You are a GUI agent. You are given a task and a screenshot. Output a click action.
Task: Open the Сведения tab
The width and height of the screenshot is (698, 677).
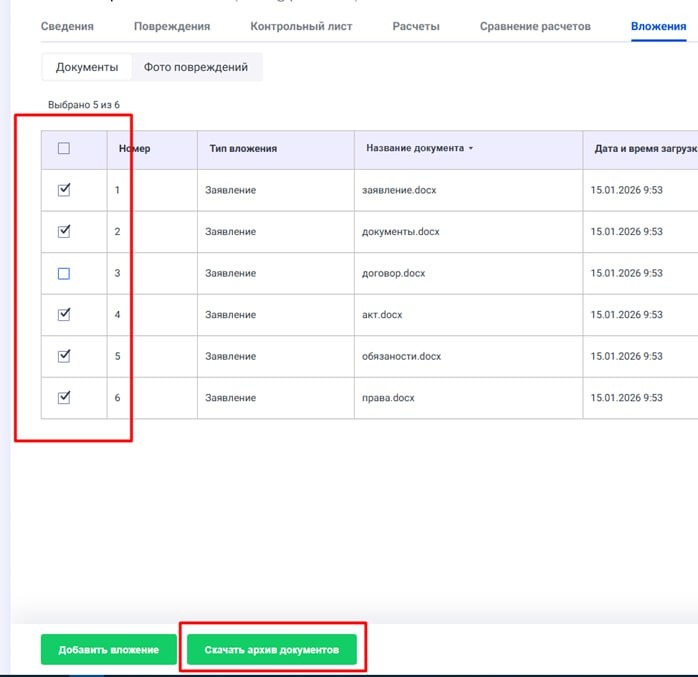(x=67, y=26)
